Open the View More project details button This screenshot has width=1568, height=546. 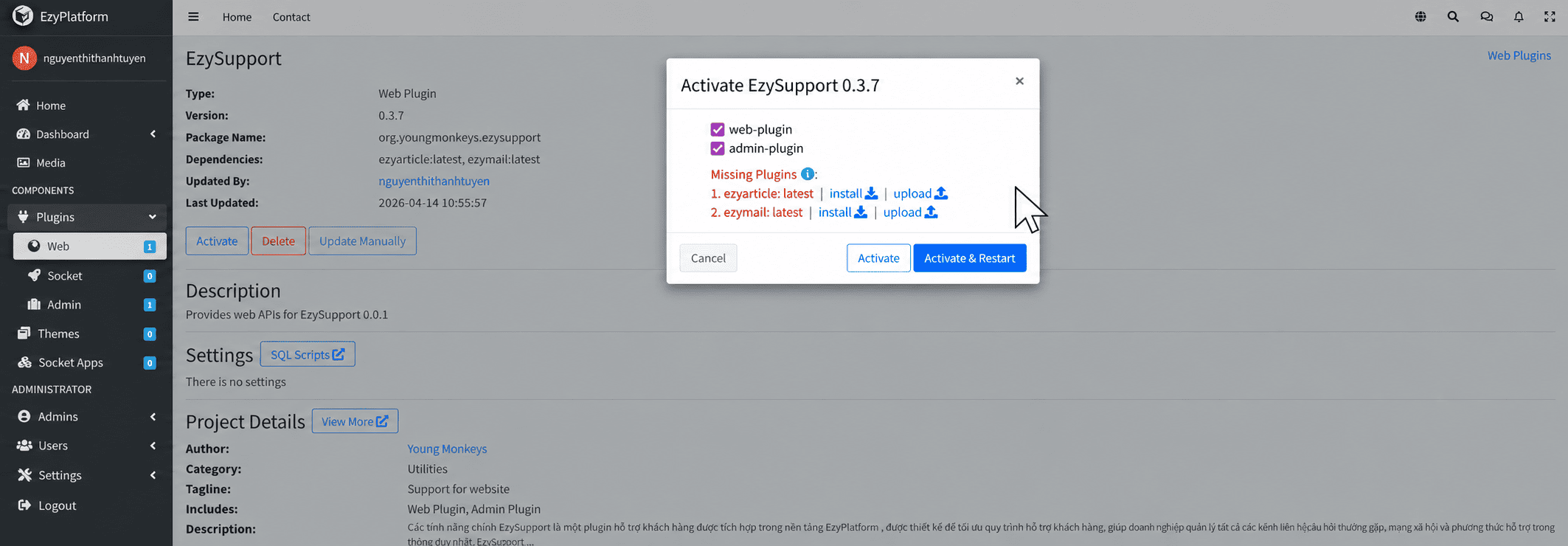pos(355,421)
